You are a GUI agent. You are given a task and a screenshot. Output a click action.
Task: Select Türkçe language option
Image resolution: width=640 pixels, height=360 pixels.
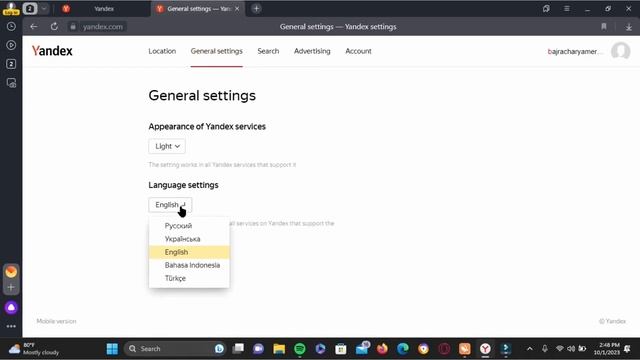pyautogui.click(x=189, y=278)
